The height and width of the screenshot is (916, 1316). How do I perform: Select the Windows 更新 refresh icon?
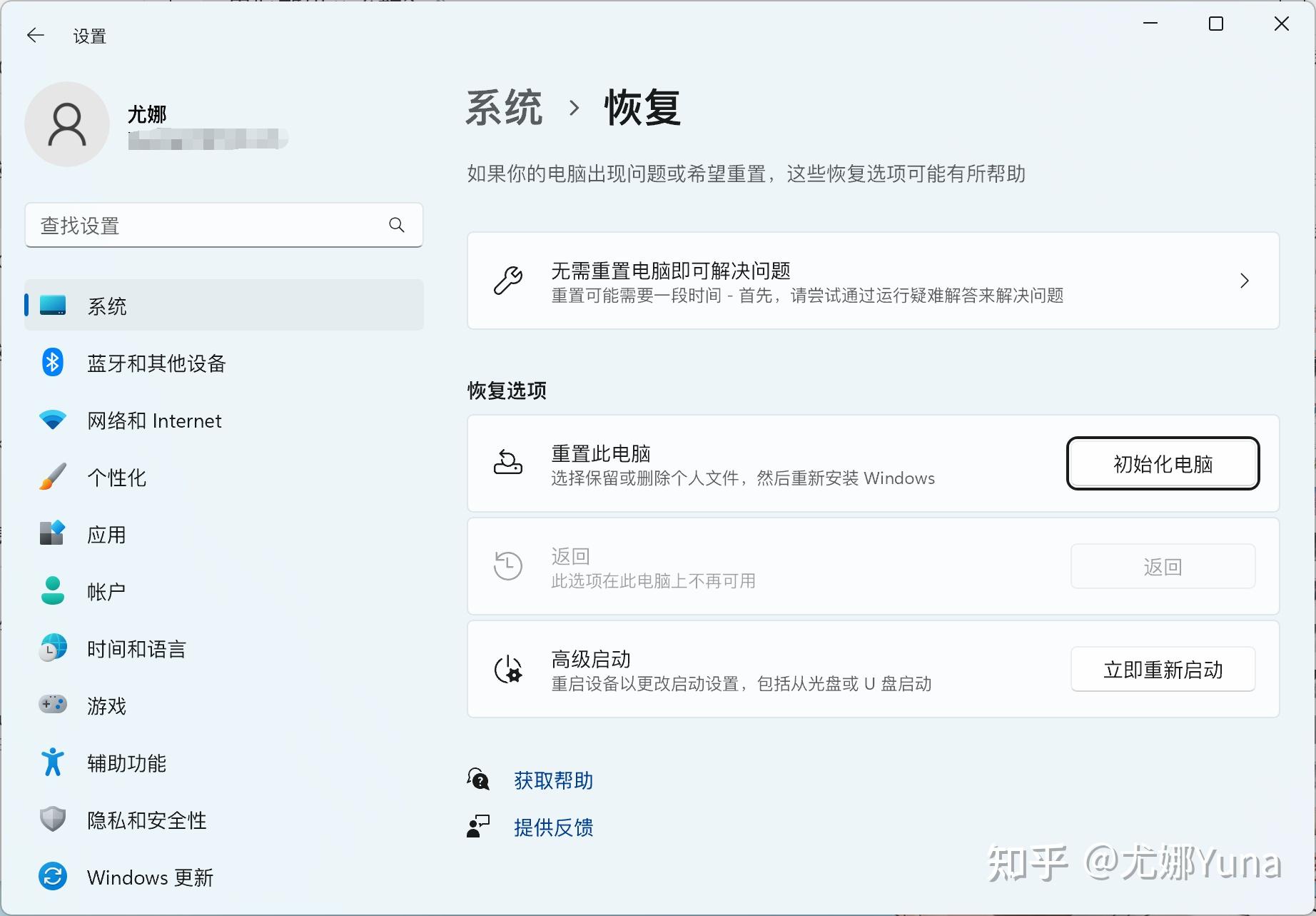[51, 876]
